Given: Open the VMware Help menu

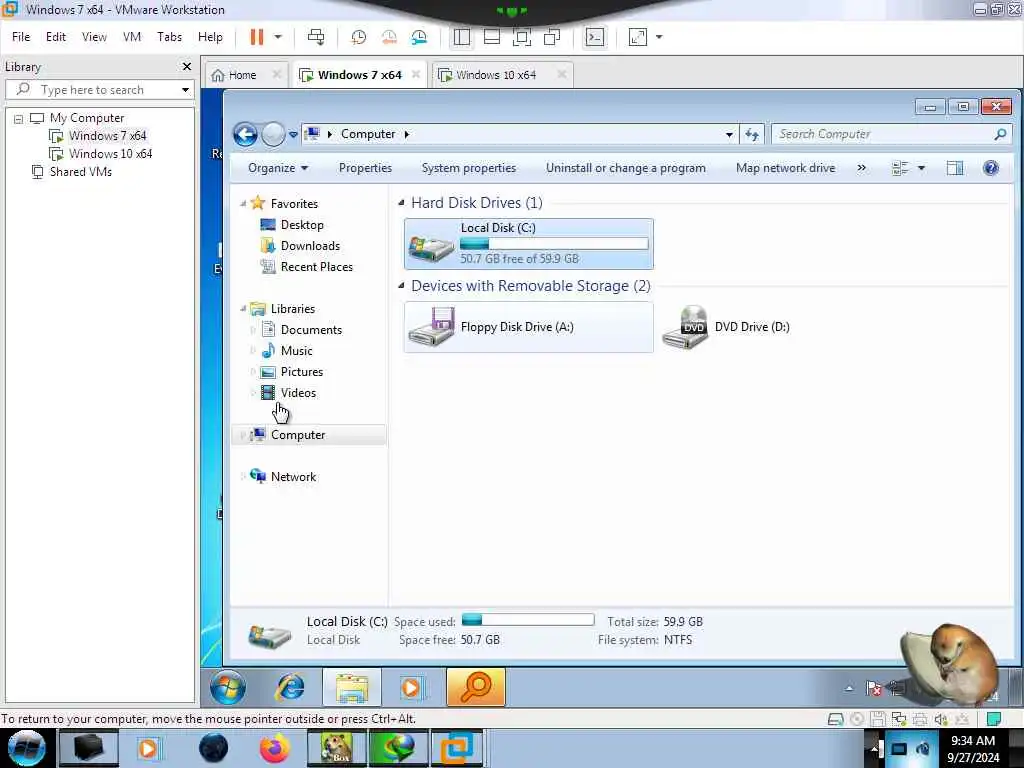Looking at the screenshot, I should (210, 37).
